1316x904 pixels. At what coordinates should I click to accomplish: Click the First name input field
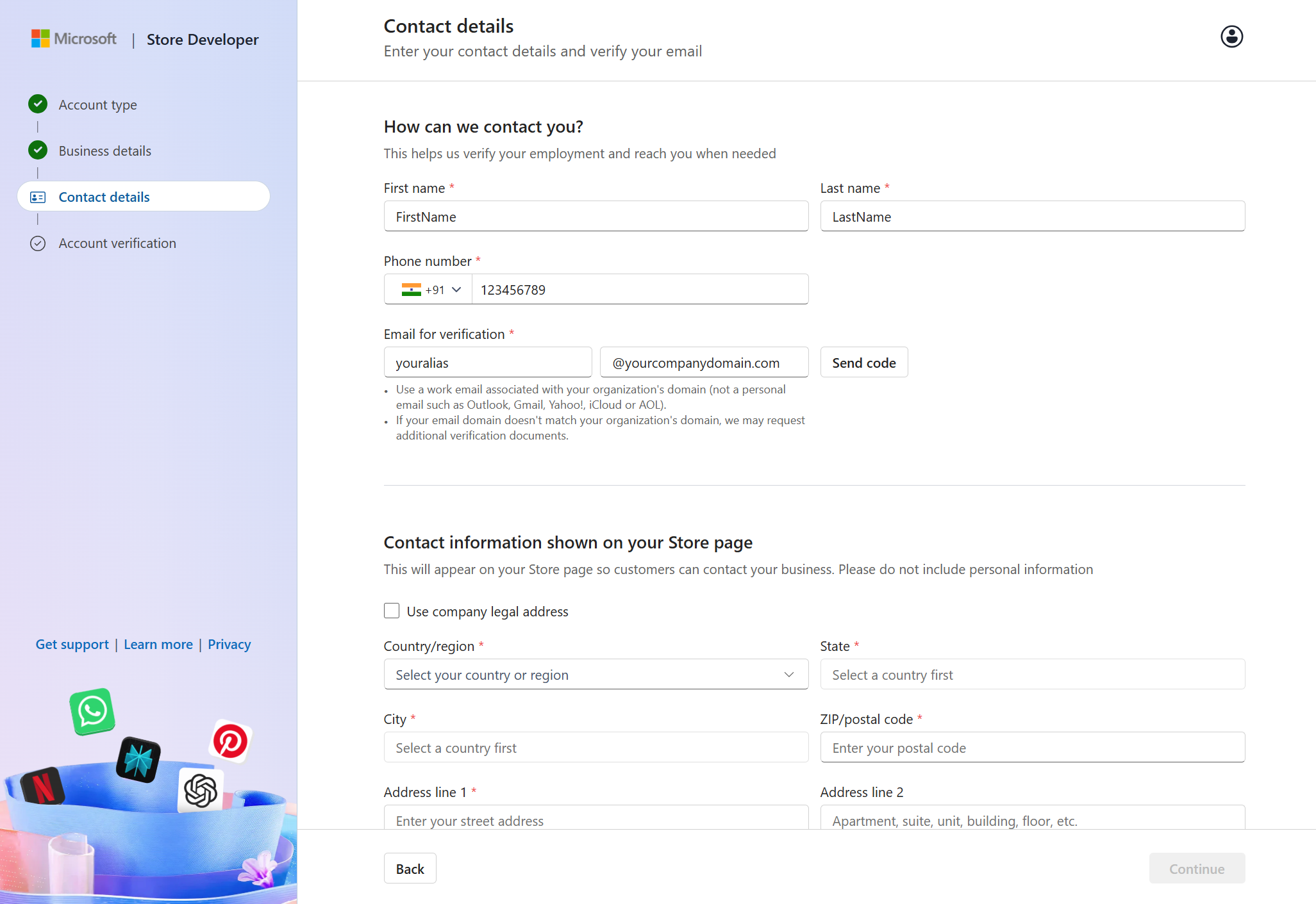click(596, 217)
